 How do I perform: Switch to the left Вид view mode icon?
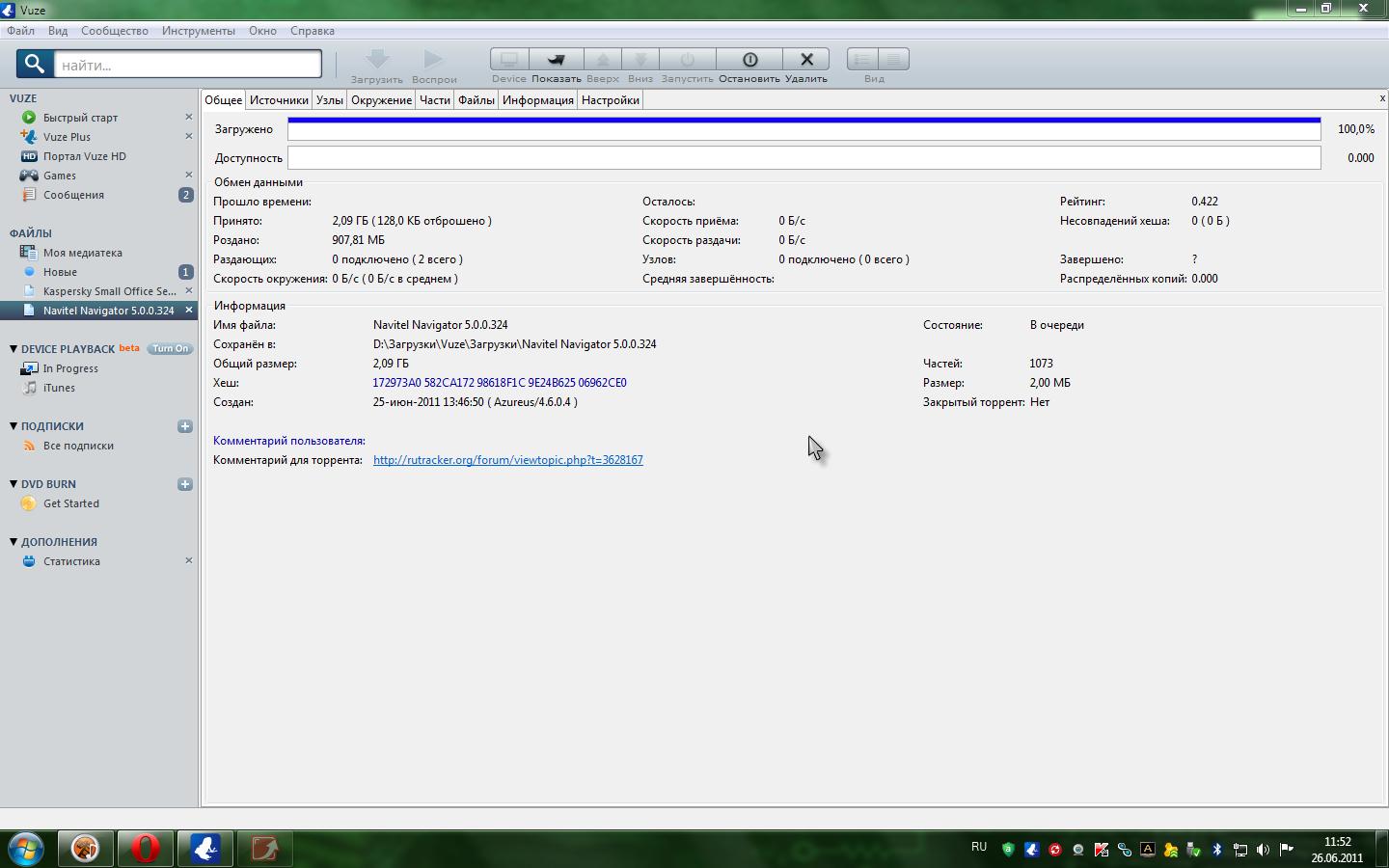pos(862,60)
